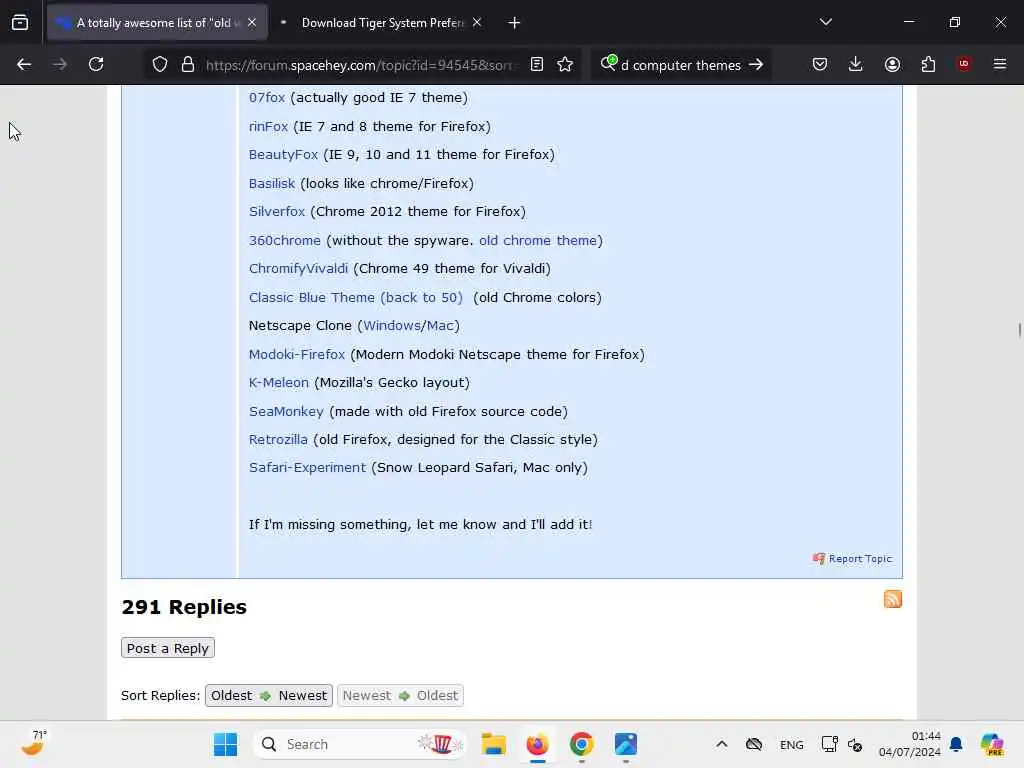The height and width of the screenshot is (768, 1024).
Task: Bookmark this page with the star
Action: (565, 64)
